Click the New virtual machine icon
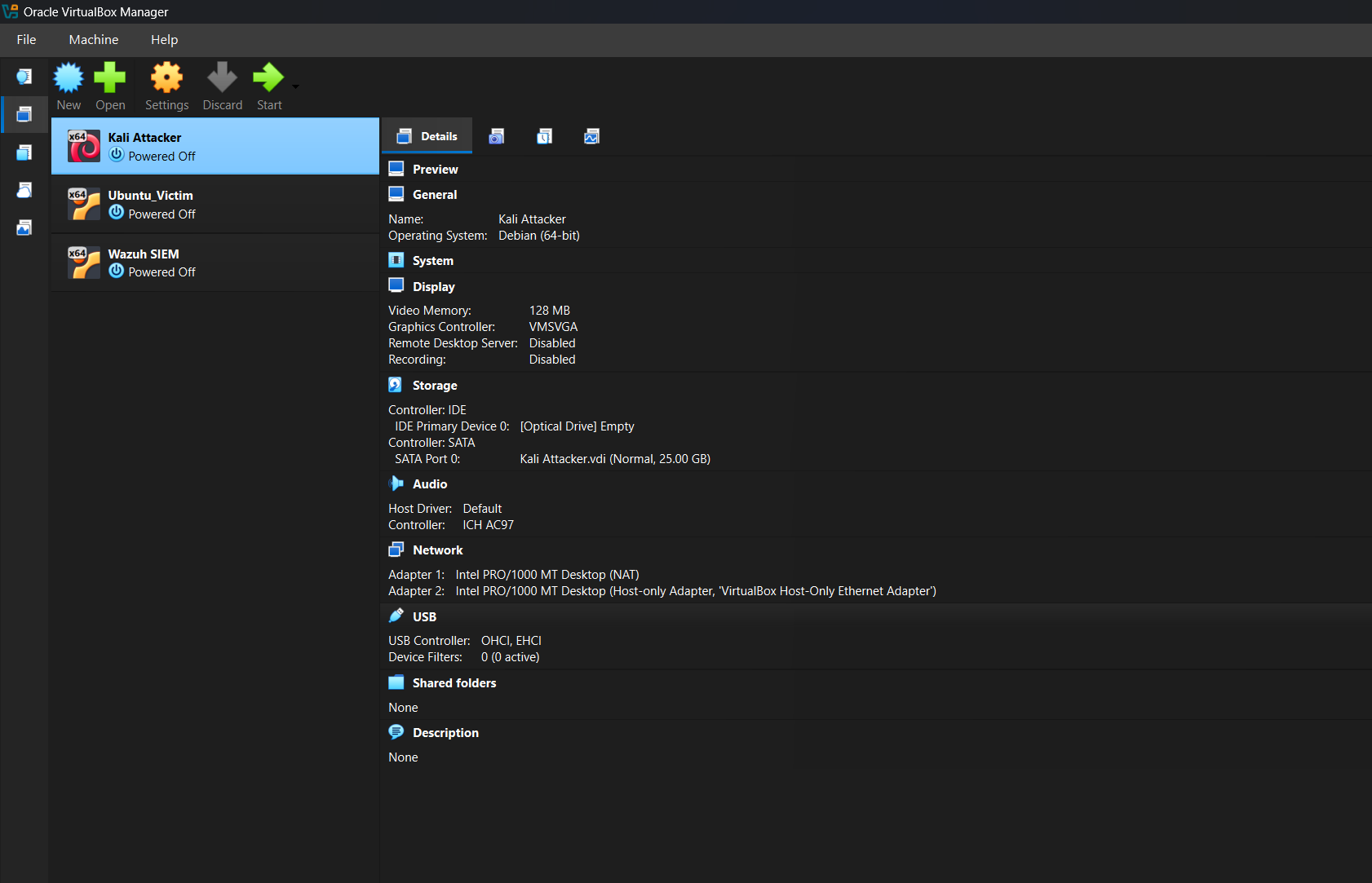The height and width of the screenshot is (883, 1372). [69, 77]
